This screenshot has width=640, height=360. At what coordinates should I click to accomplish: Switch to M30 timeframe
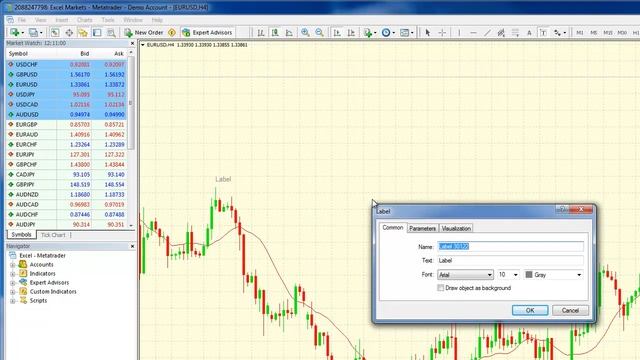point(622,33)
